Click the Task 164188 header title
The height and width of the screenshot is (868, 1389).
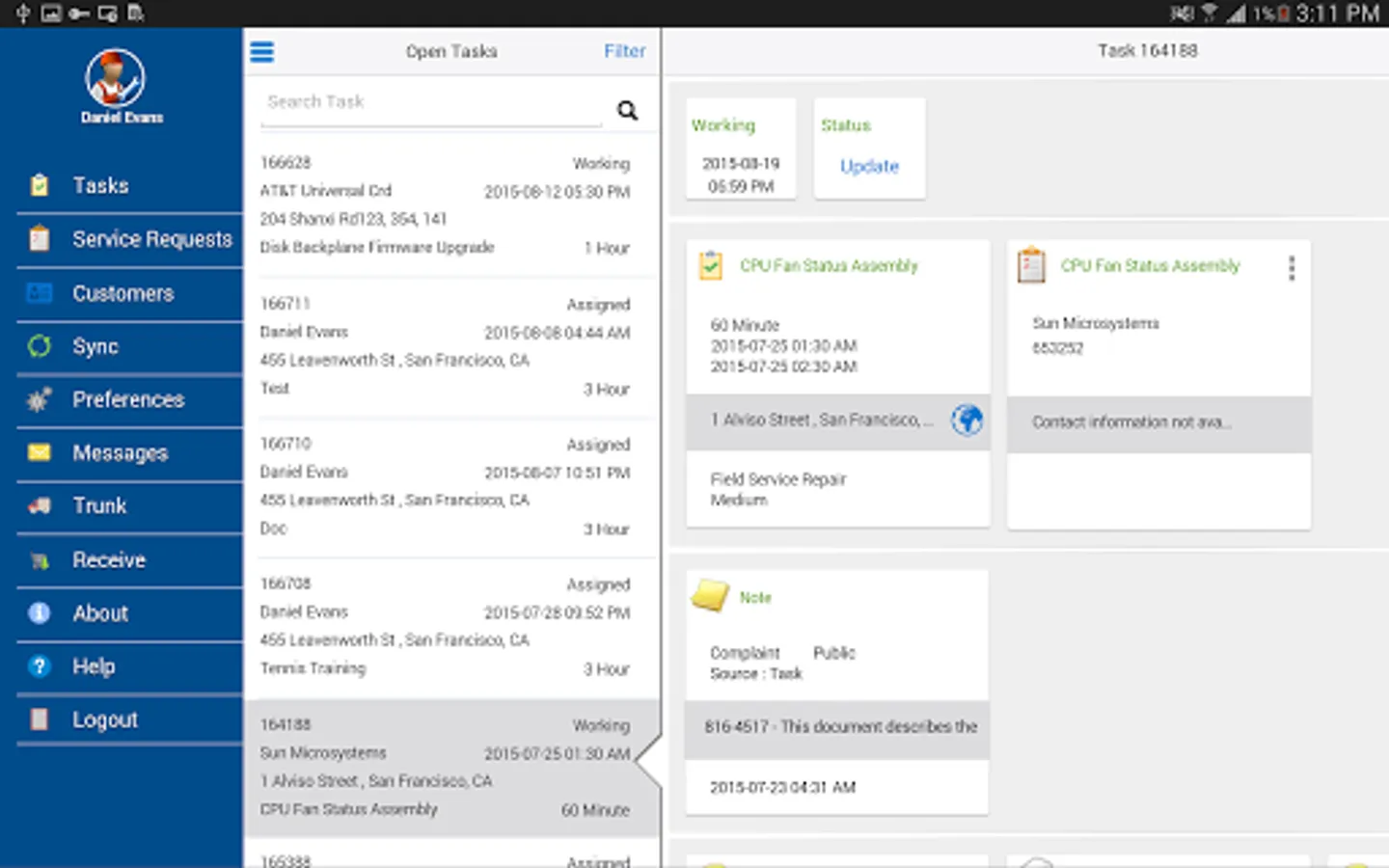(x=1148, y=51)
